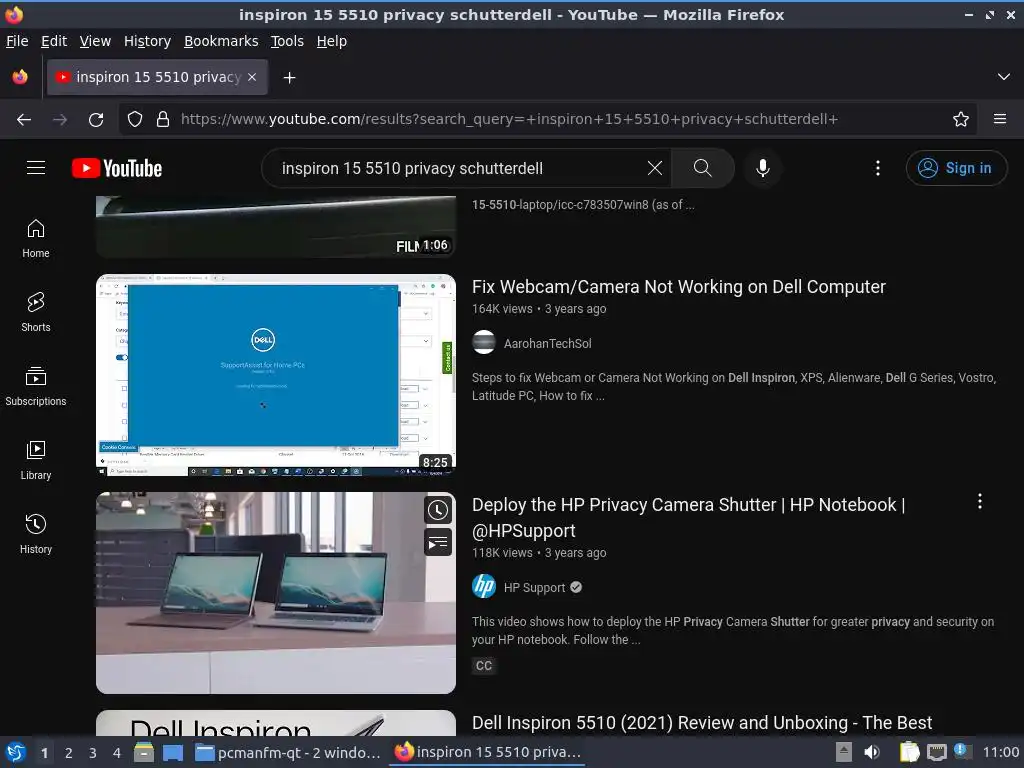The width and height of the screenshot is (1024, 768).
Task: Open the History menu in menu bar
Action: coord(147,41)
